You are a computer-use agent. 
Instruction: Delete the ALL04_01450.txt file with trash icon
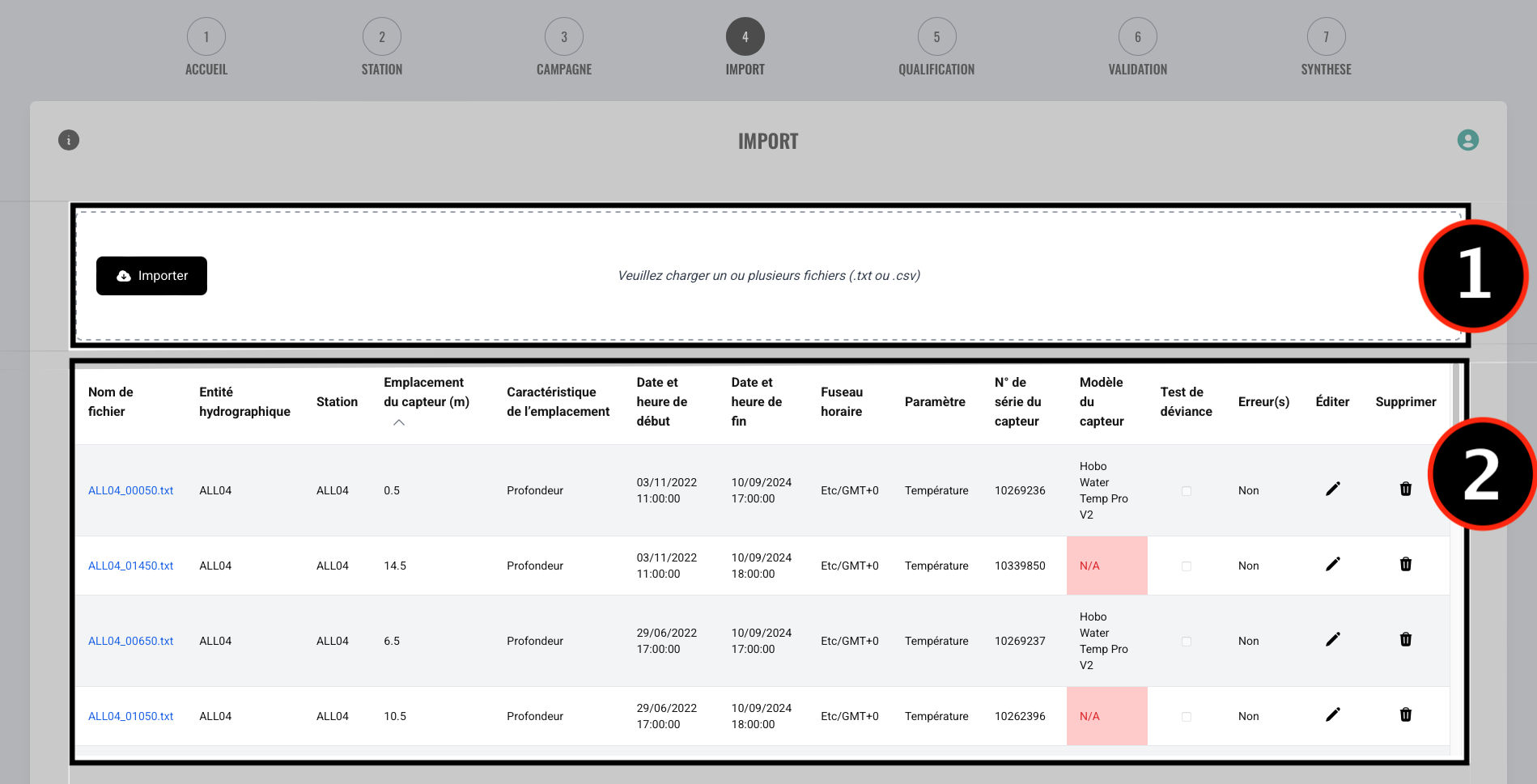pyautogui.click(x=1406, y=564)
